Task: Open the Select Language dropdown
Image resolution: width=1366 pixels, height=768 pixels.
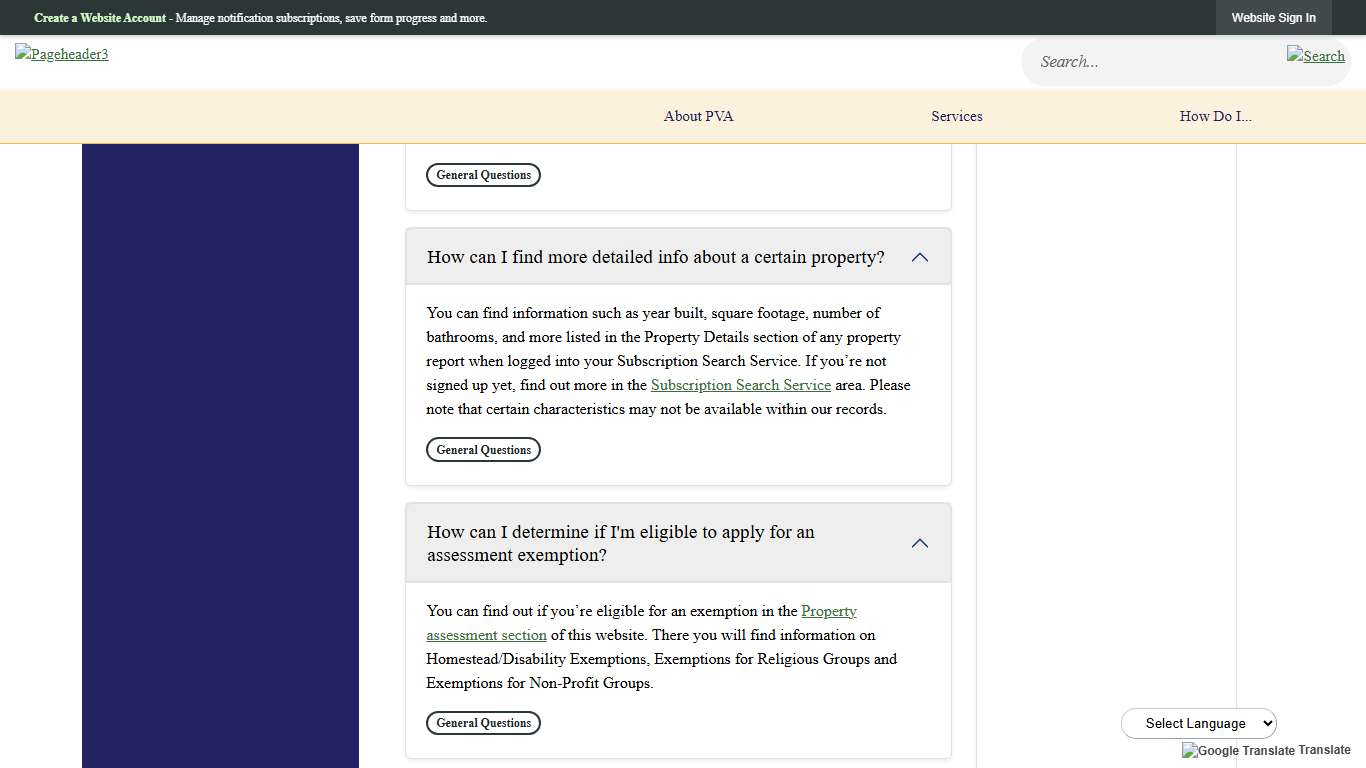Action: 1198,723
